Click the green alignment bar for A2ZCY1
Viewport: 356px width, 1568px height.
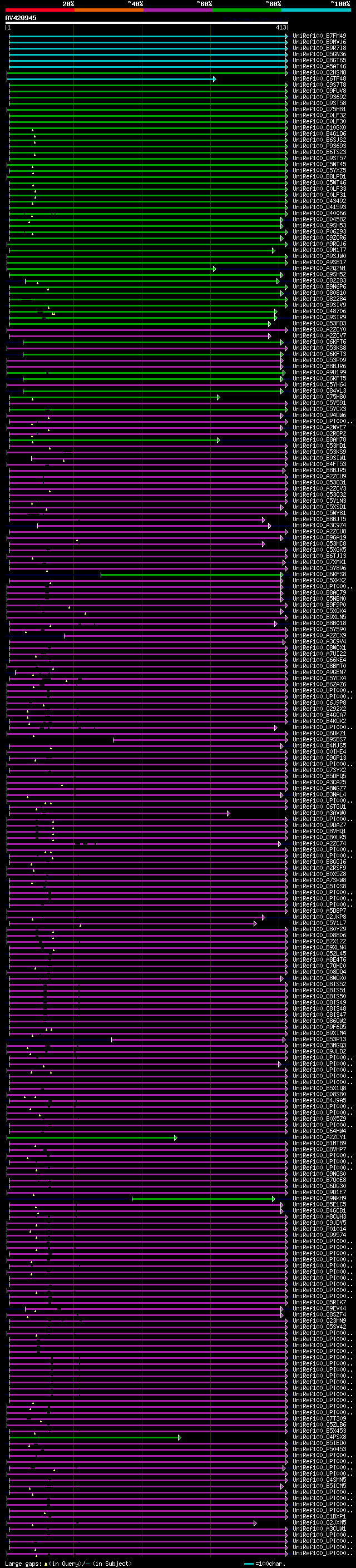pyautogui.click(x=92, y=1137)
